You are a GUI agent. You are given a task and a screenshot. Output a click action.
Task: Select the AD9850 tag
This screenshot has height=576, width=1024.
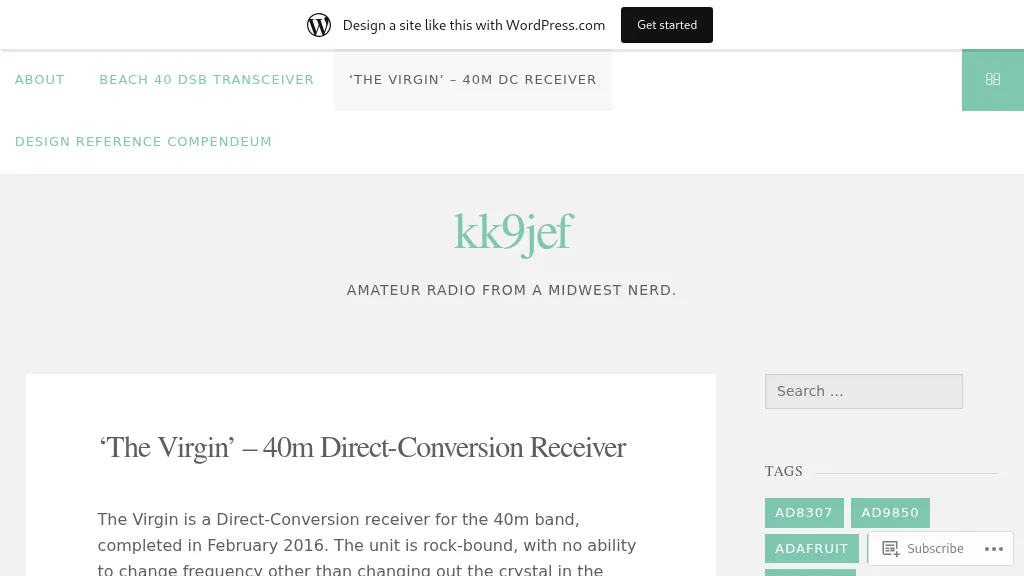tap(890, 513)
